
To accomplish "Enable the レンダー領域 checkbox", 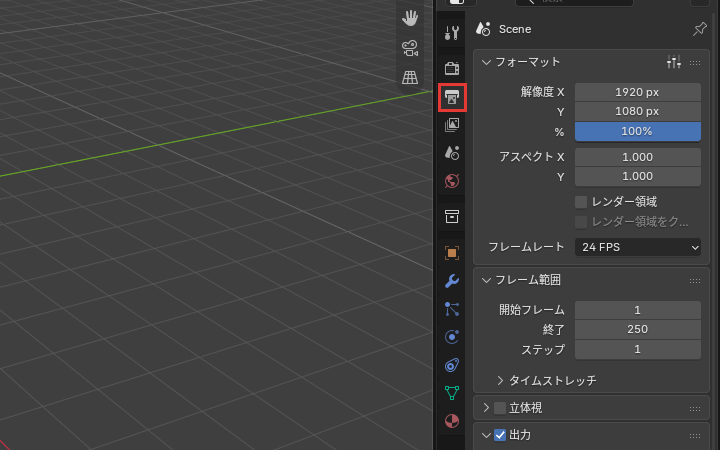I will [581, 202].
